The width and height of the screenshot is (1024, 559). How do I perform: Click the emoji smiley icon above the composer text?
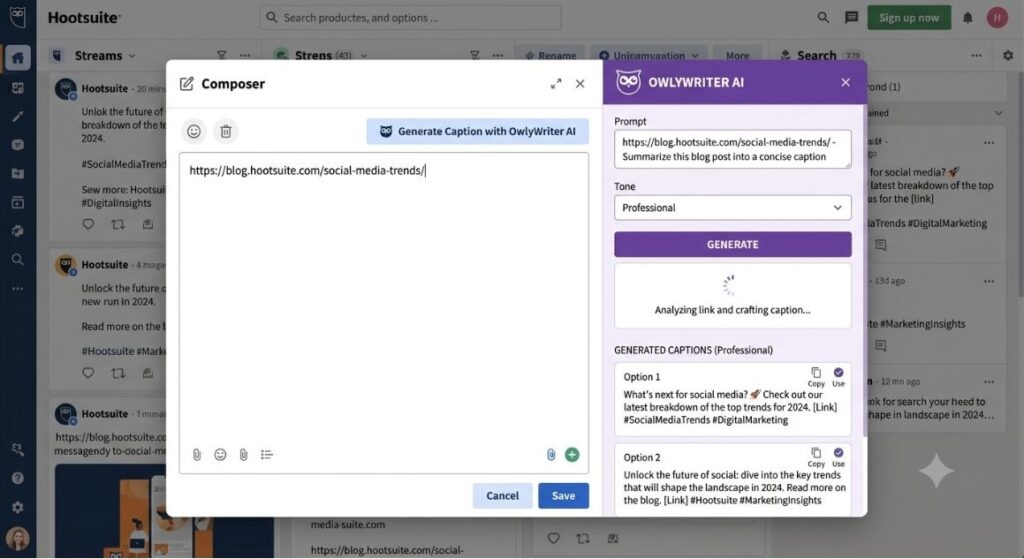pyautogui.click(x=194, y=131)
